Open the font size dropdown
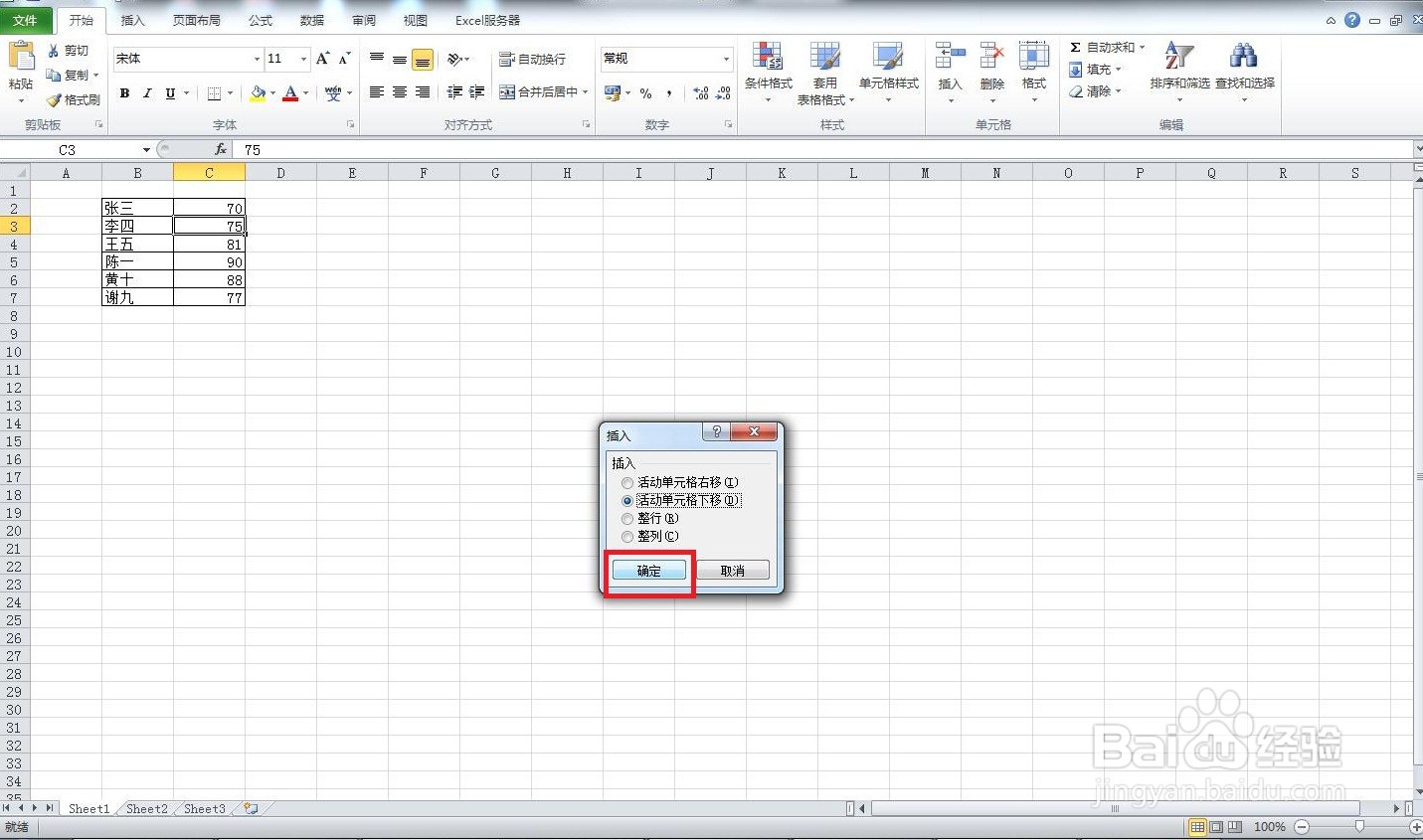Image resolution: width=1423 pixels, height=840 pixels. coord(303,60)
